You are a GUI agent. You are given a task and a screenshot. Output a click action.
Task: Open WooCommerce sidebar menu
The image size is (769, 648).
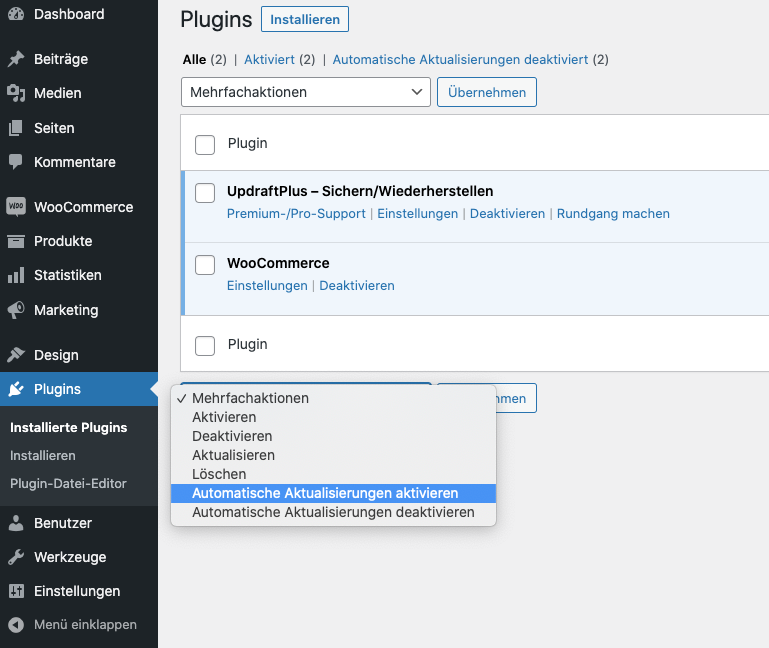click(79, 207)
